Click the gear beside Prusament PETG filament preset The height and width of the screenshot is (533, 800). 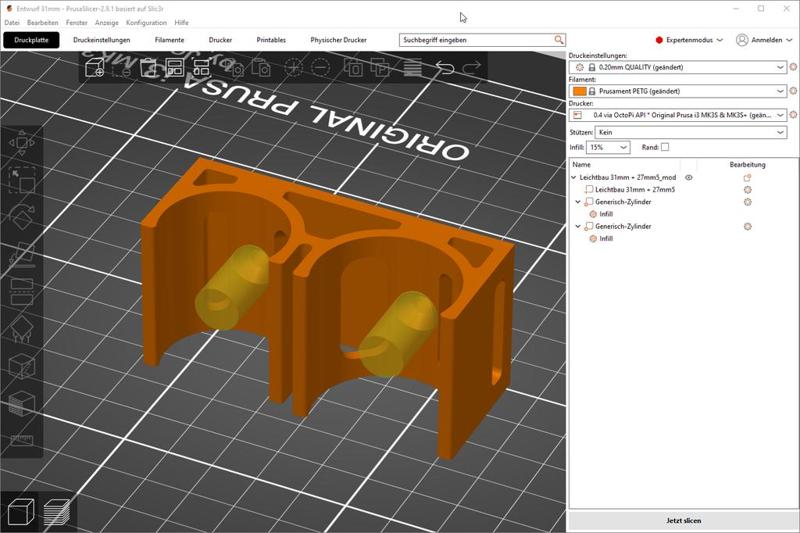[x=793, y=91]
